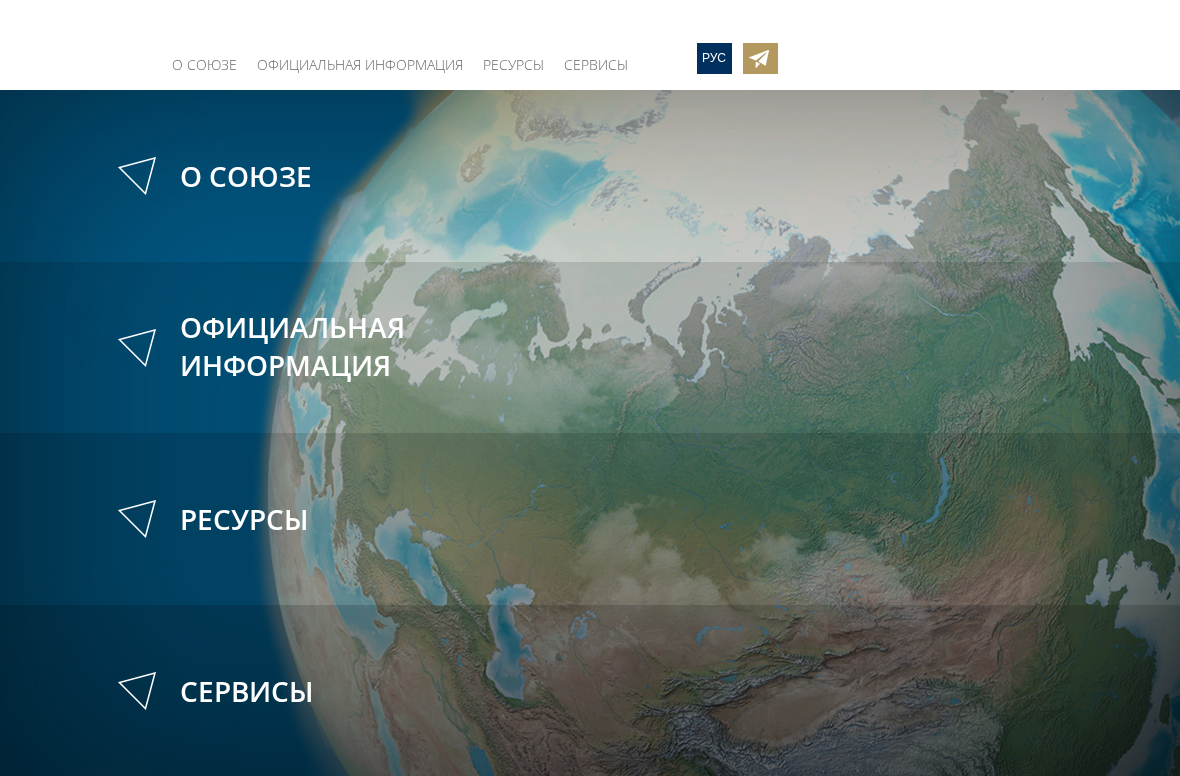This screenshot has height=776, width=1180.
Task: Expand triangle beside large ОФИЦИАЛЬНАЯ ИНФОРМАЦИЯ heading
Action: [x=138, y=348]
